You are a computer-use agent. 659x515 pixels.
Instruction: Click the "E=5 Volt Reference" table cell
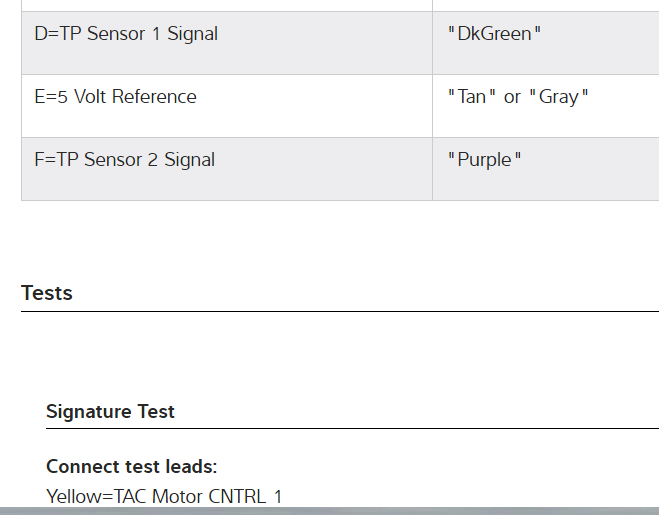click(x=115, y=97)
